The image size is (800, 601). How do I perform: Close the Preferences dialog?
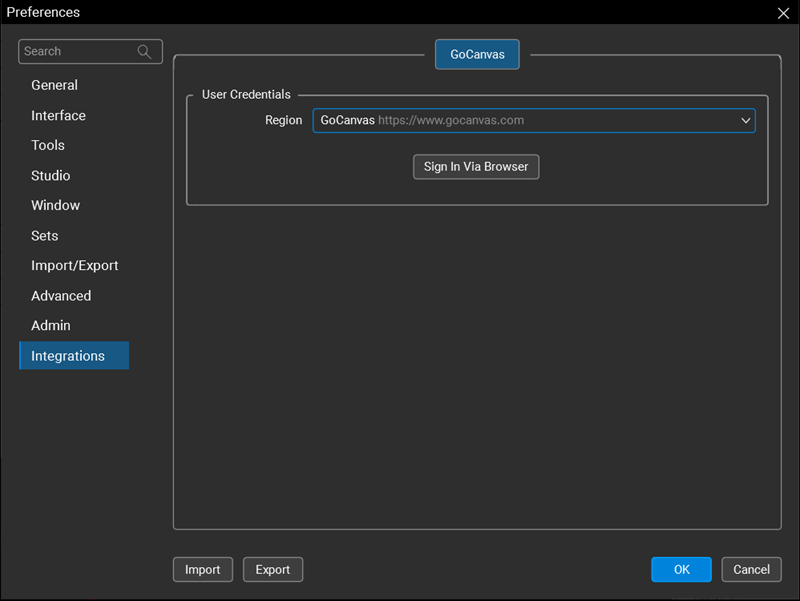pos(783,13)
